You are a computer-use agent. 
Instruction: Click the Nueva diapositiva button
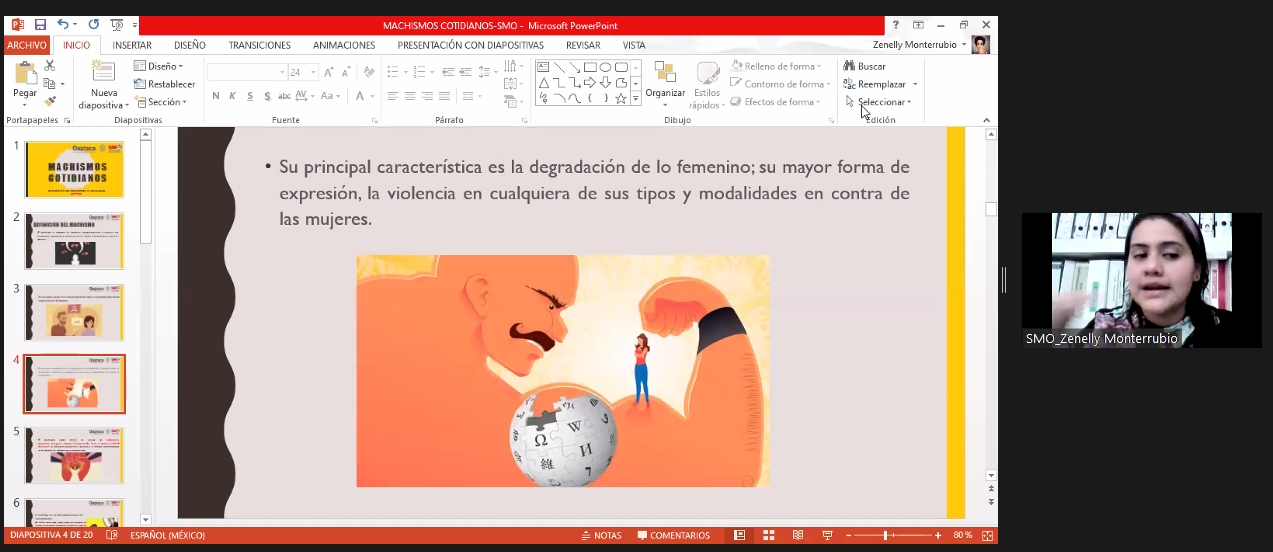click(103, 84)
